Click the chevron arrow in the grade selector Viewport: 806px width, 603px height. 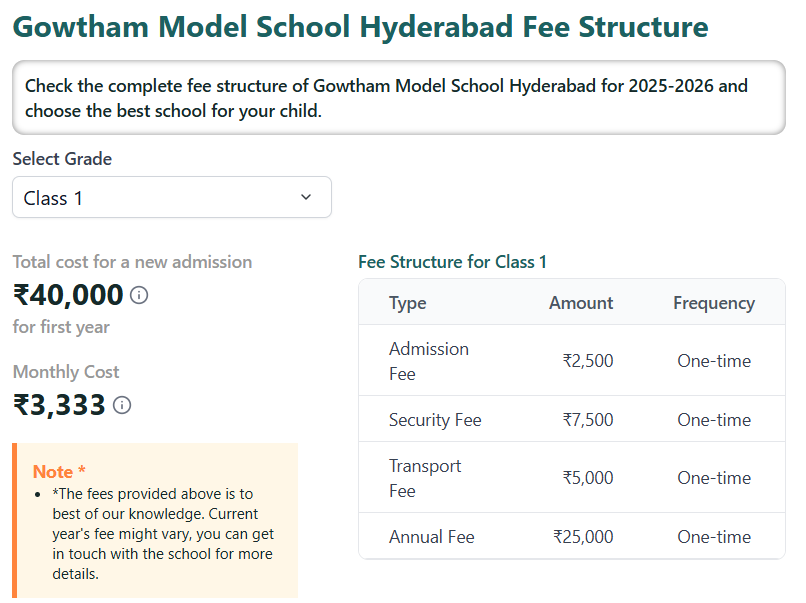tap(306, 198)
